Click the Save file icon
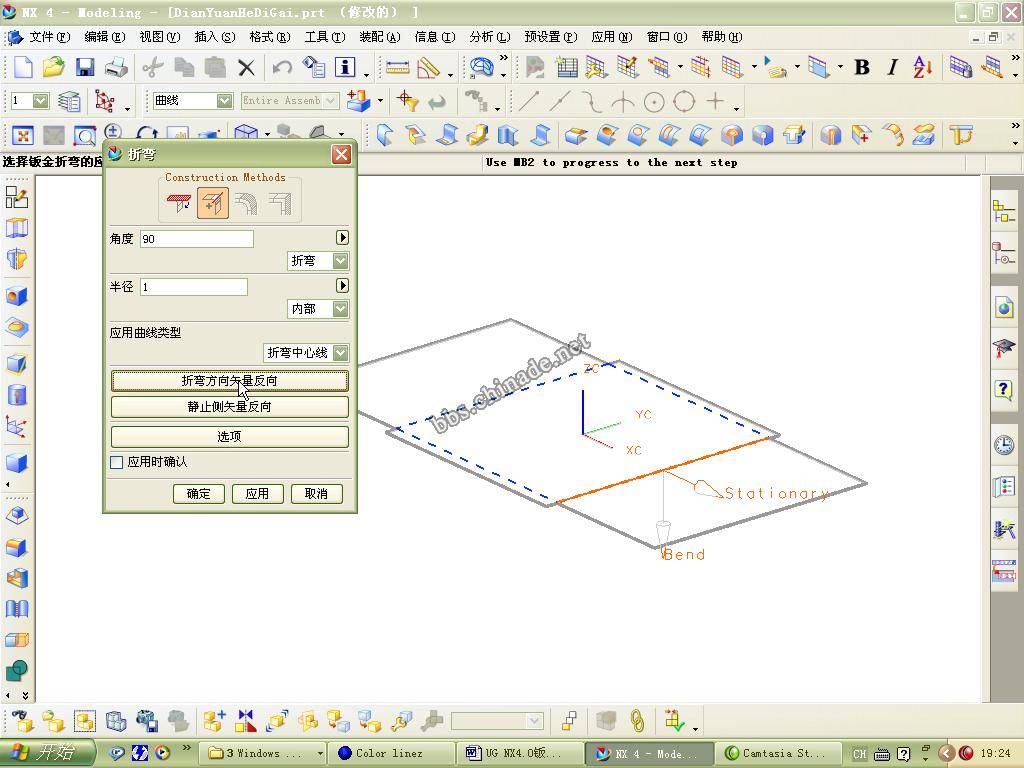This screenshot has width=1024, height=768. [x=85, y=68]
